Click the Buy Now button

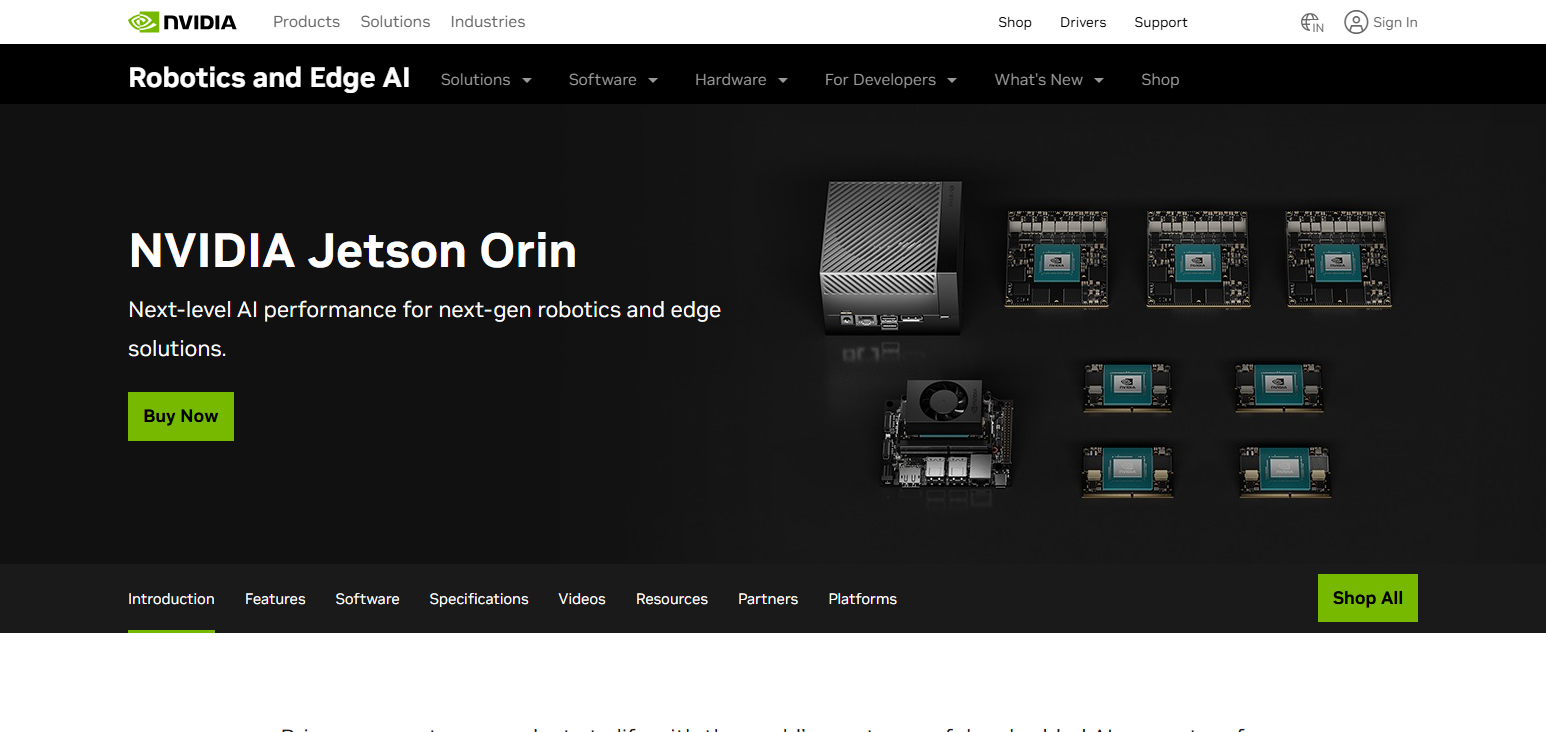(181, 416)
